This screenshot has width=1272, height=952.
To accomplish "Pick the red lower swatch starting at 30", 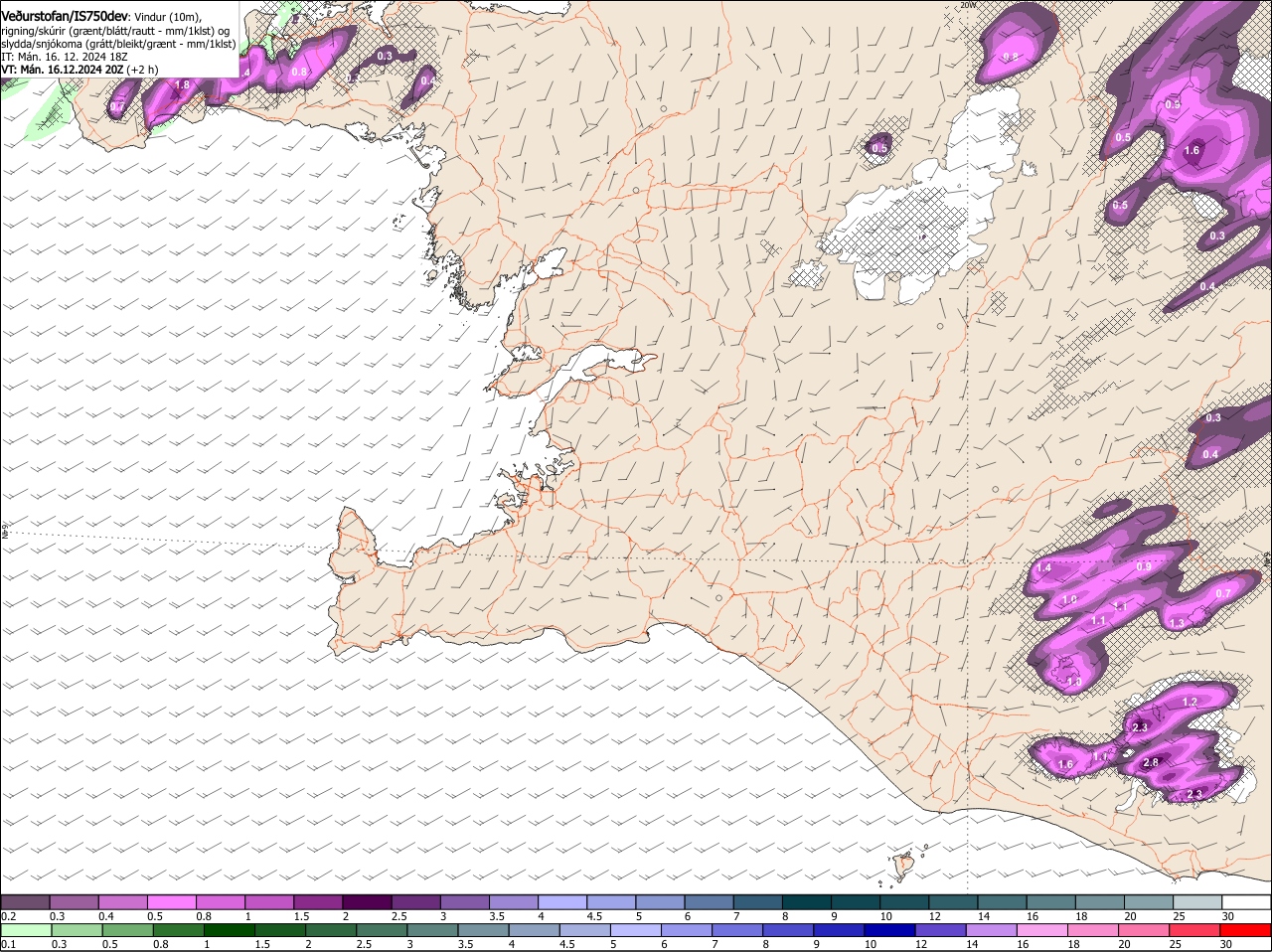I will tap(1245, 930).
